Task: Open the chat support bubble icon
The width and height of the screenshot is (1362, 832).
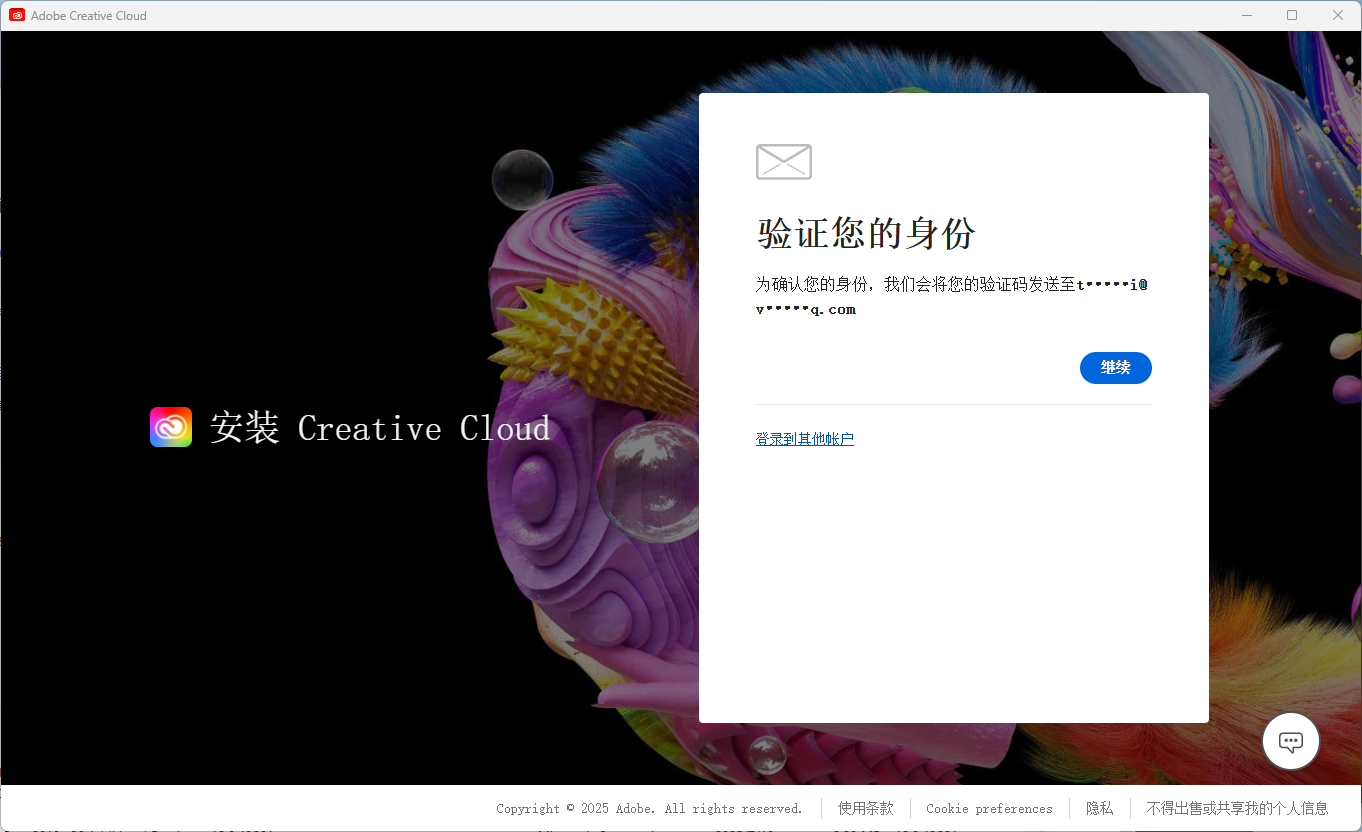Action: click(x=1291, y=741)
